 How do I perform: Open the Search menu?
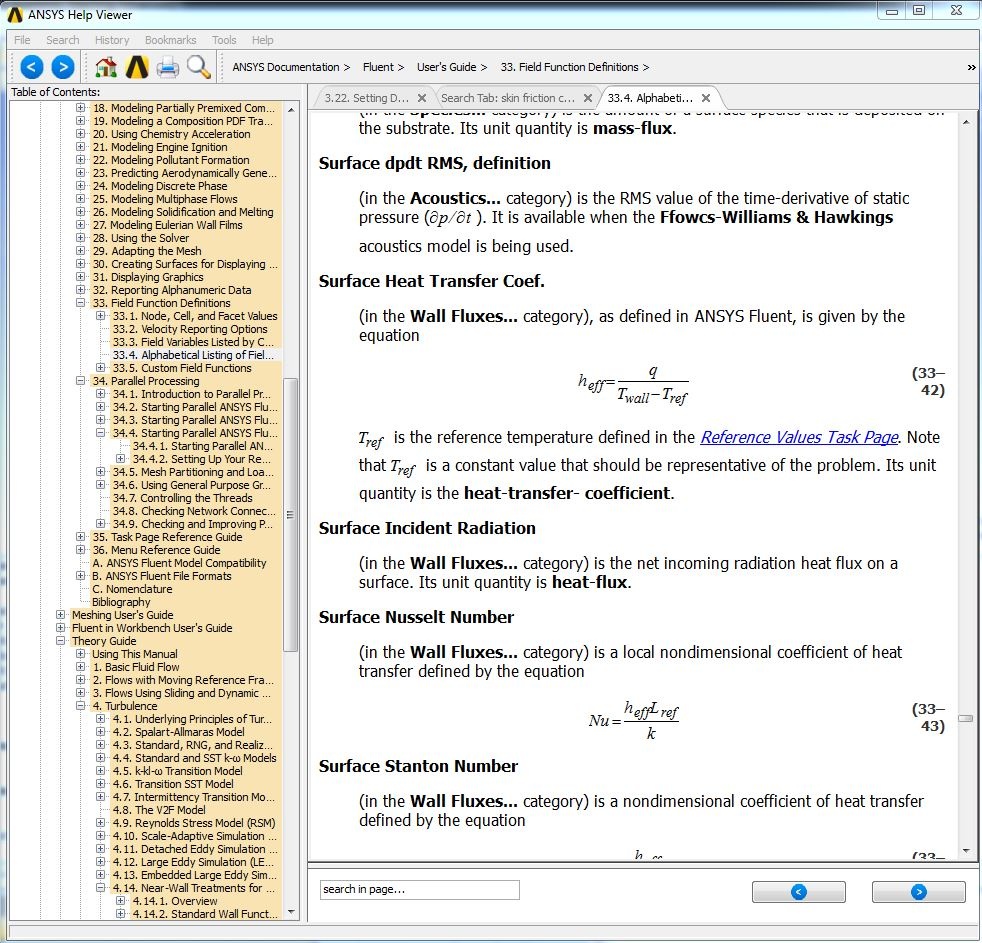(x=63, y=40)
